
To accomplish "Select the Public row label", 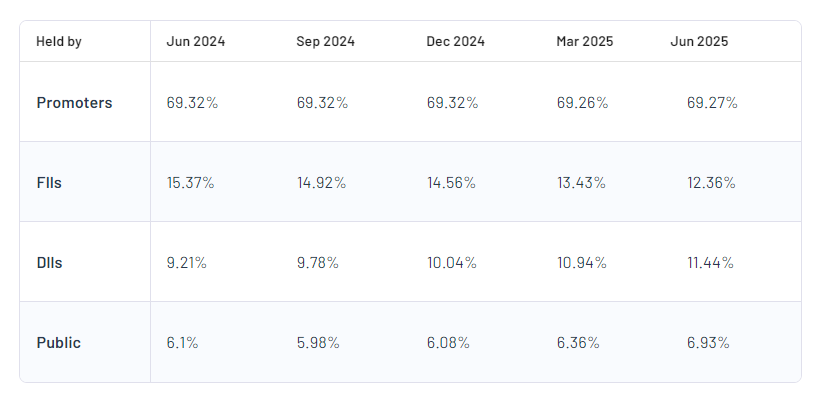I will (x=59, y=343).
